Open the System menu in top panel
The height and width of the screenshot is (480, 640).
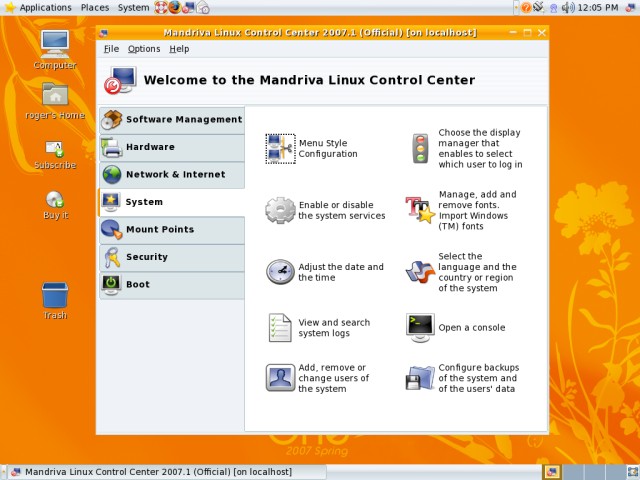[133, 7]
